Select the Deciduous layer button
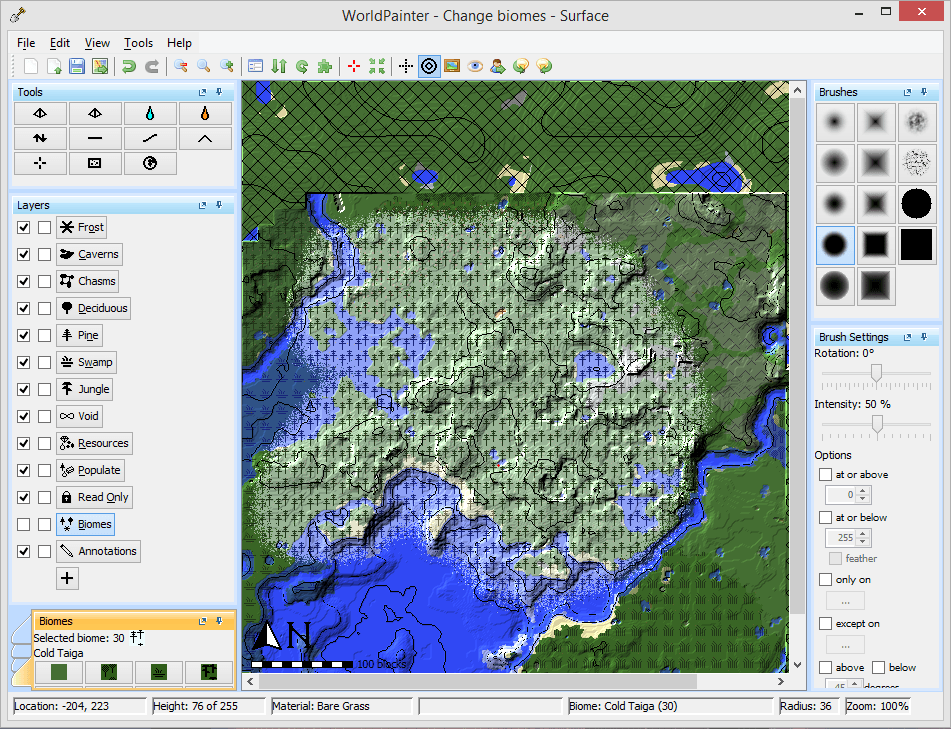This screenshot has height=729, width=951. pyautogui.click(x=93, y=308)
